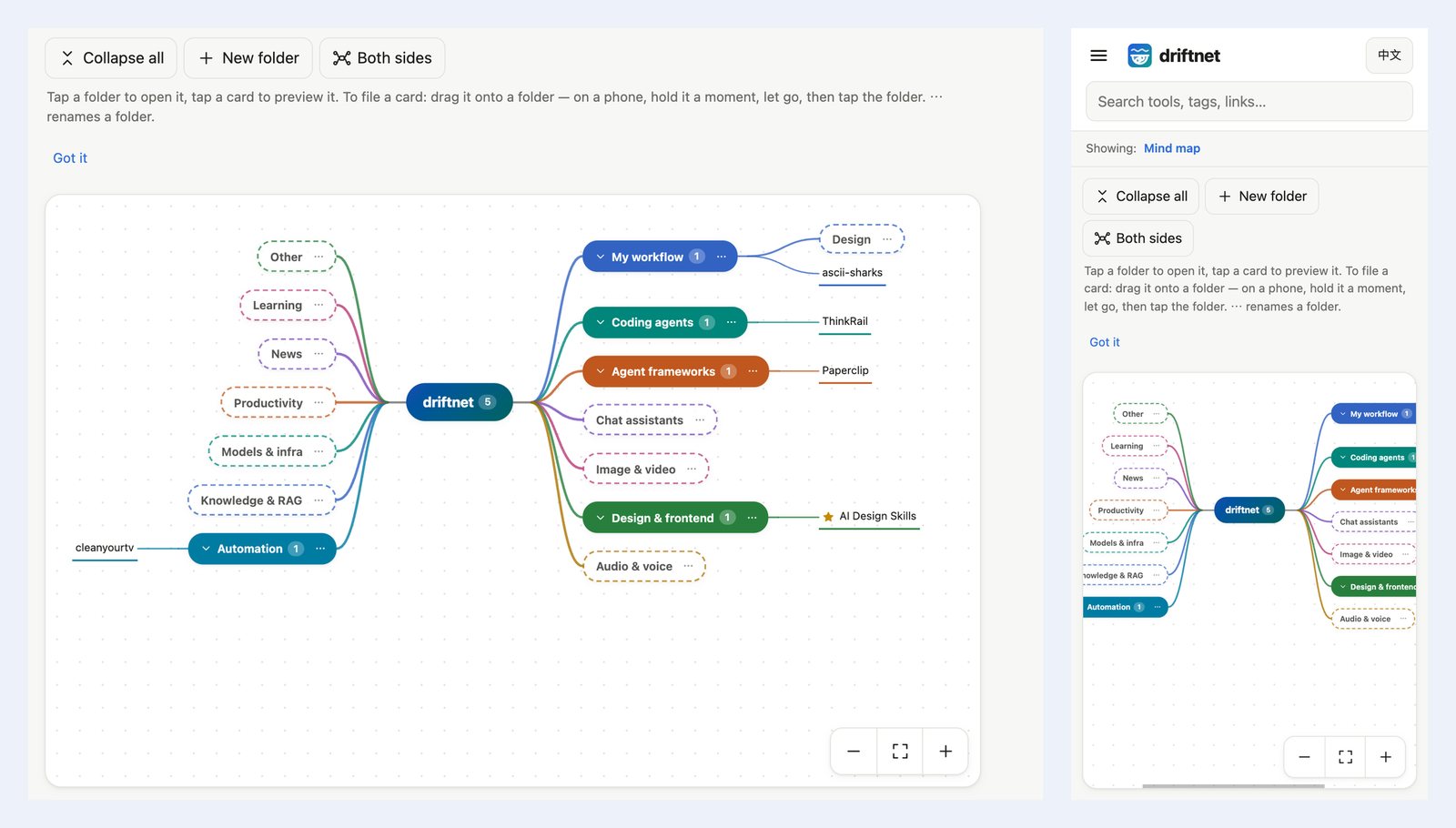Preview the cleanyourtv card
Image resolution: width=1456 pixels, height=828 pixels.
pos(105,549)
